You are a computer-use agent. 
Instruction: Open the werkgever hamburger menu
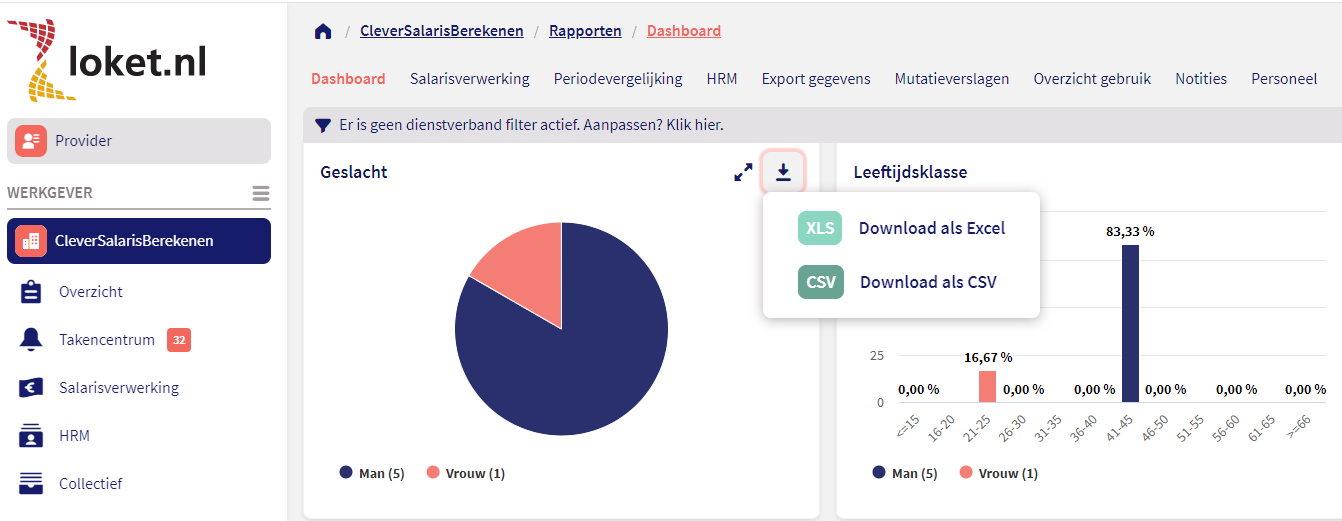click(261, 193)
